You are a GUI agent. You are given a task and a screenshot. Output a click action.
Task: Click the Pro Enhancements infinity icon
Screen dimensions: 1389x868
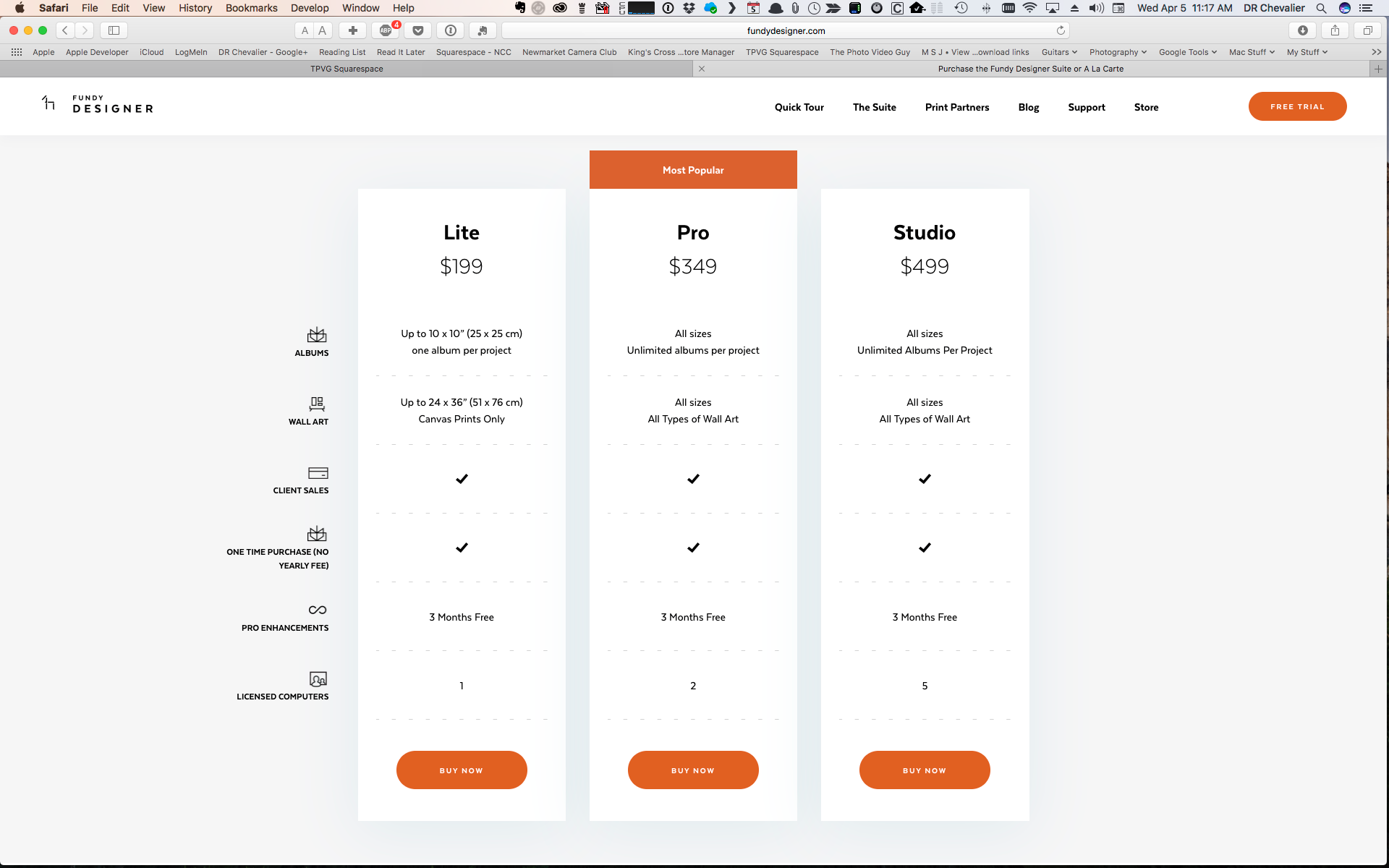[x=318, y=610]
